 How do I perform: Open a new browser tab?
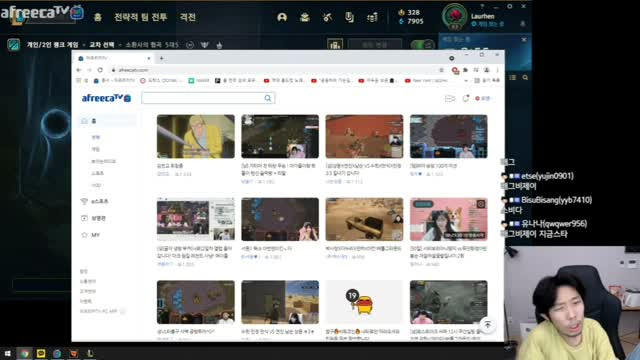click(x=162, y=58)
